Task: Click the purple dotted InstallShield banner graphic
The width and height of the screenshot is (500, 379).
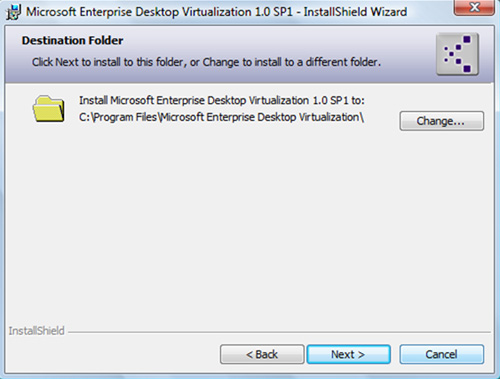Action: click(x=457, y=54)
